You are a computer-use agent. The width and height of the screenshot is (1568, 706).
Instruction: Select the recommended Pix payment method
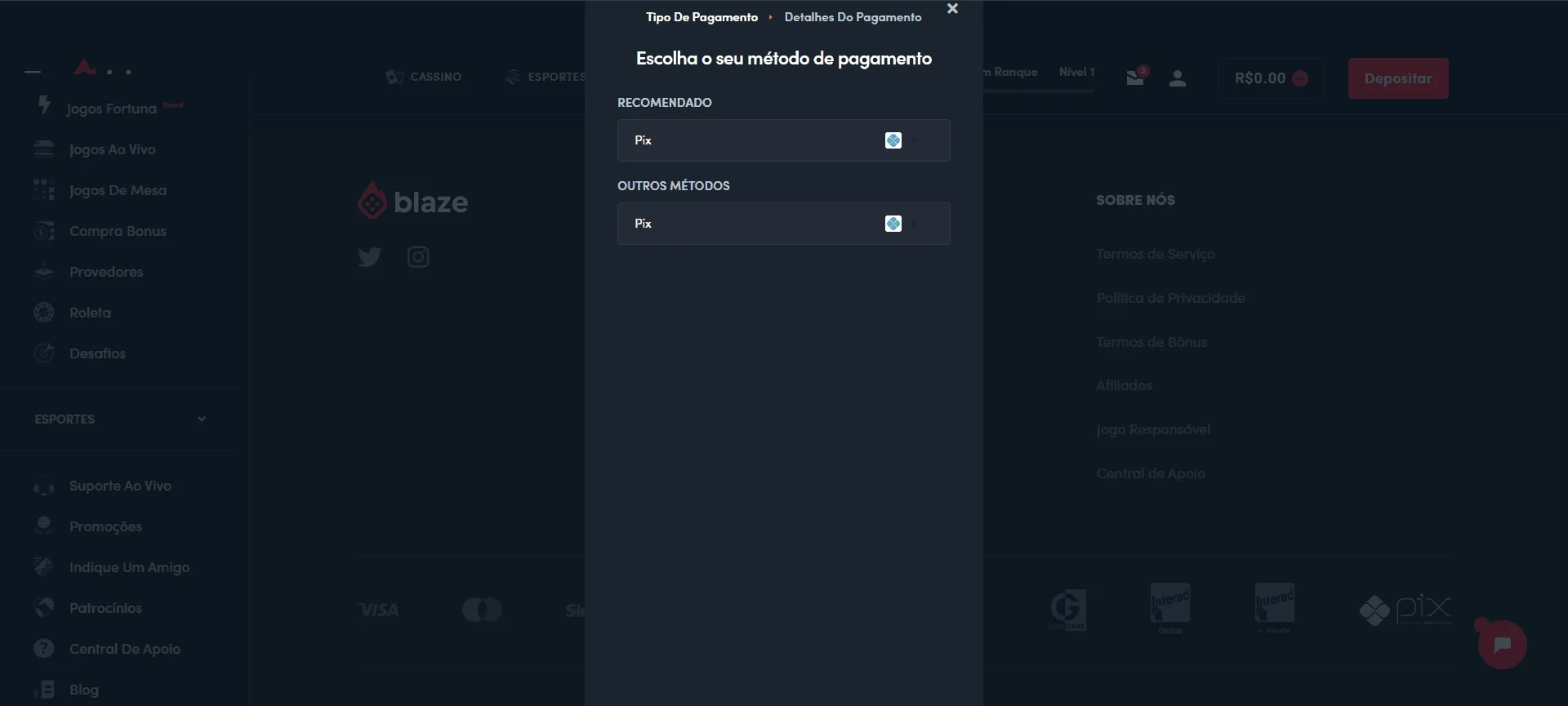[x=783, y=140]
